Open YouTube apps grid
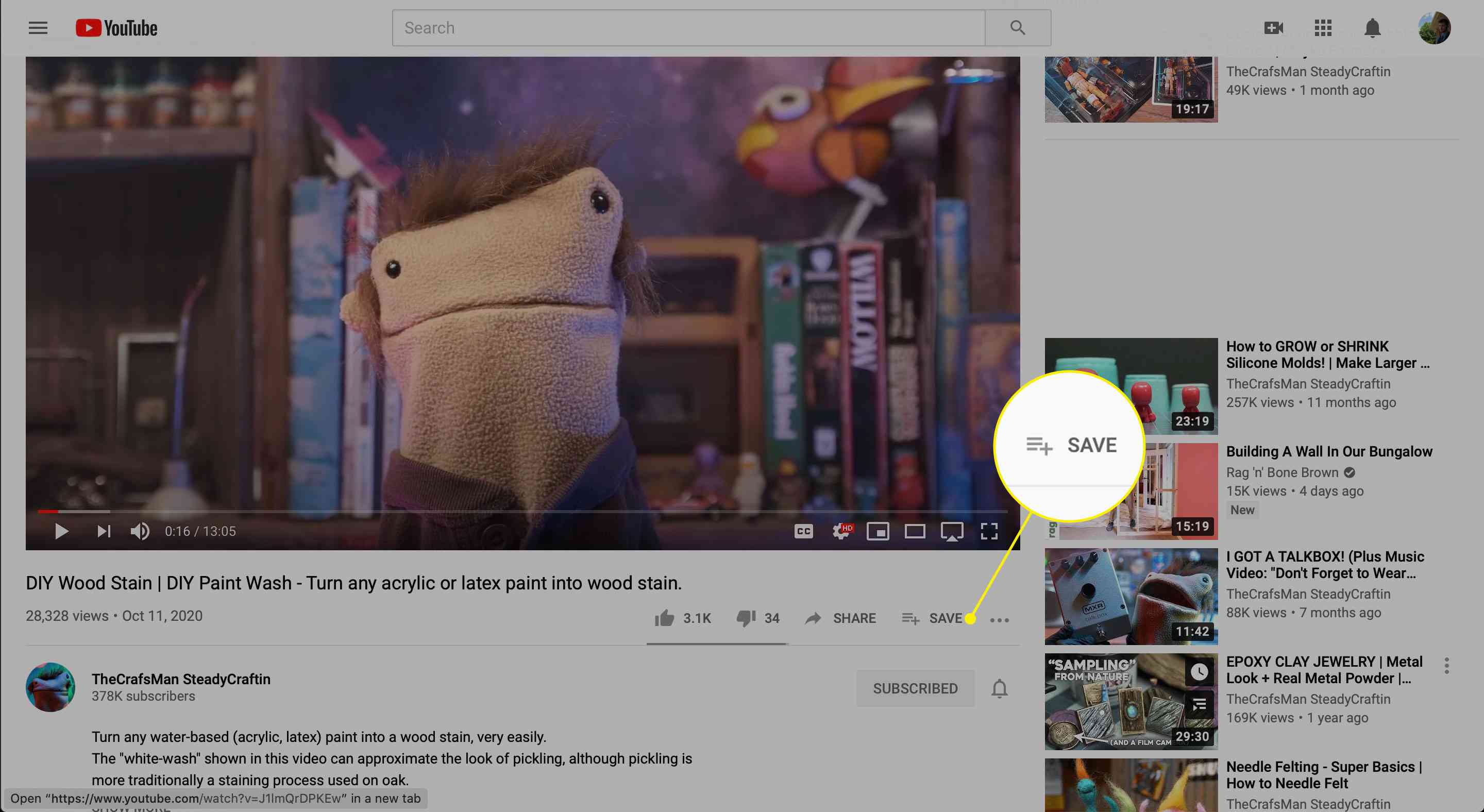This screenshot has width=1484, height=812. click(1323, 28)
